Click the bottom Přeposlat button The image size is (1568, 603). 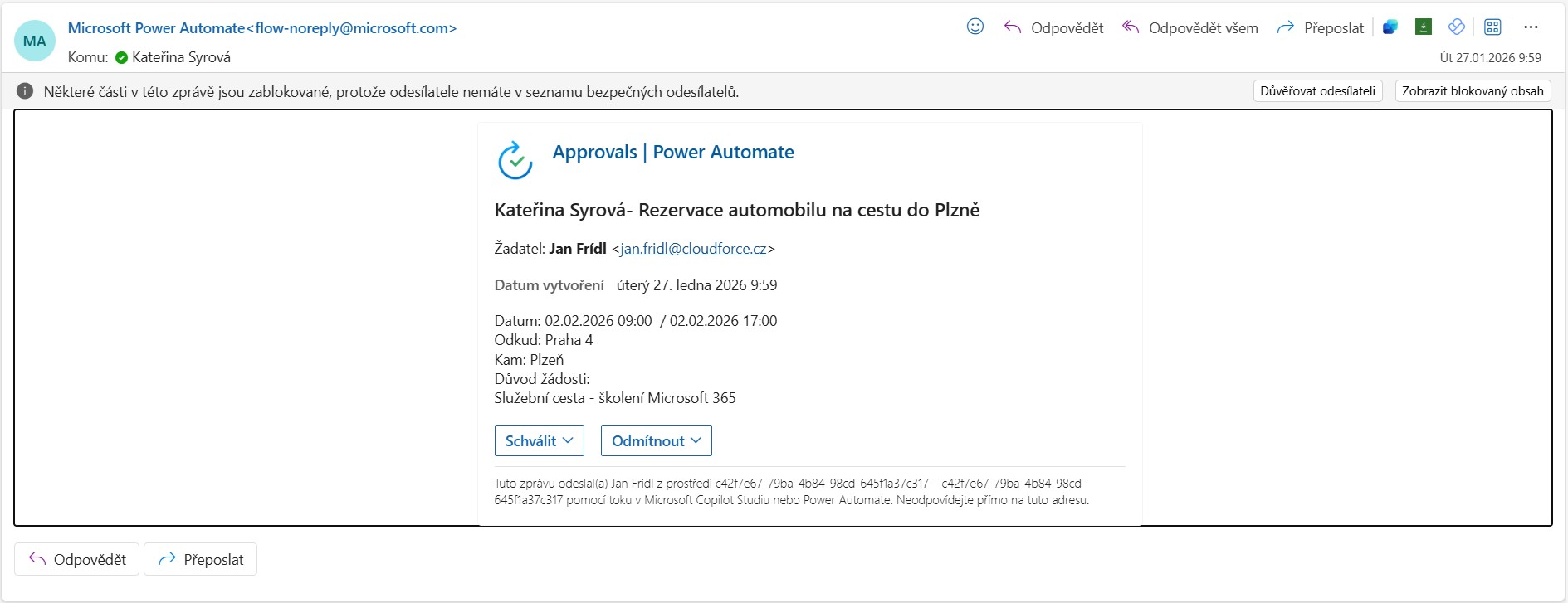click(x=201, y=559)
